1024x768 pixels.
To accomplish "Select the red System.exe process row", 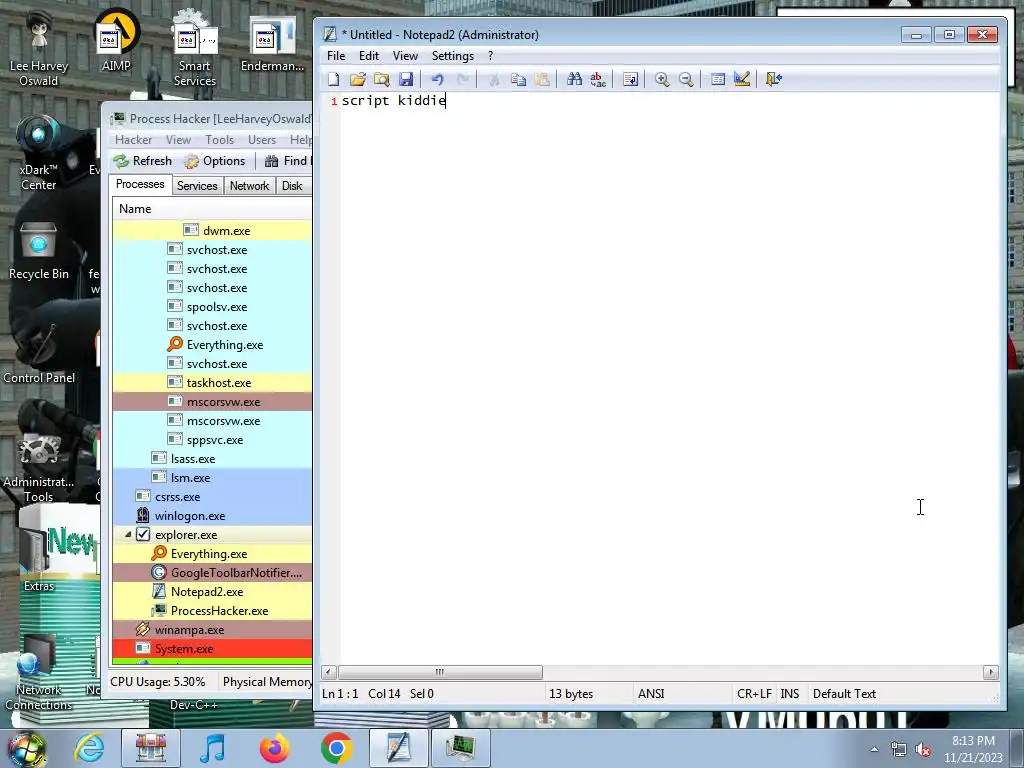I will (x=212, y=649).
